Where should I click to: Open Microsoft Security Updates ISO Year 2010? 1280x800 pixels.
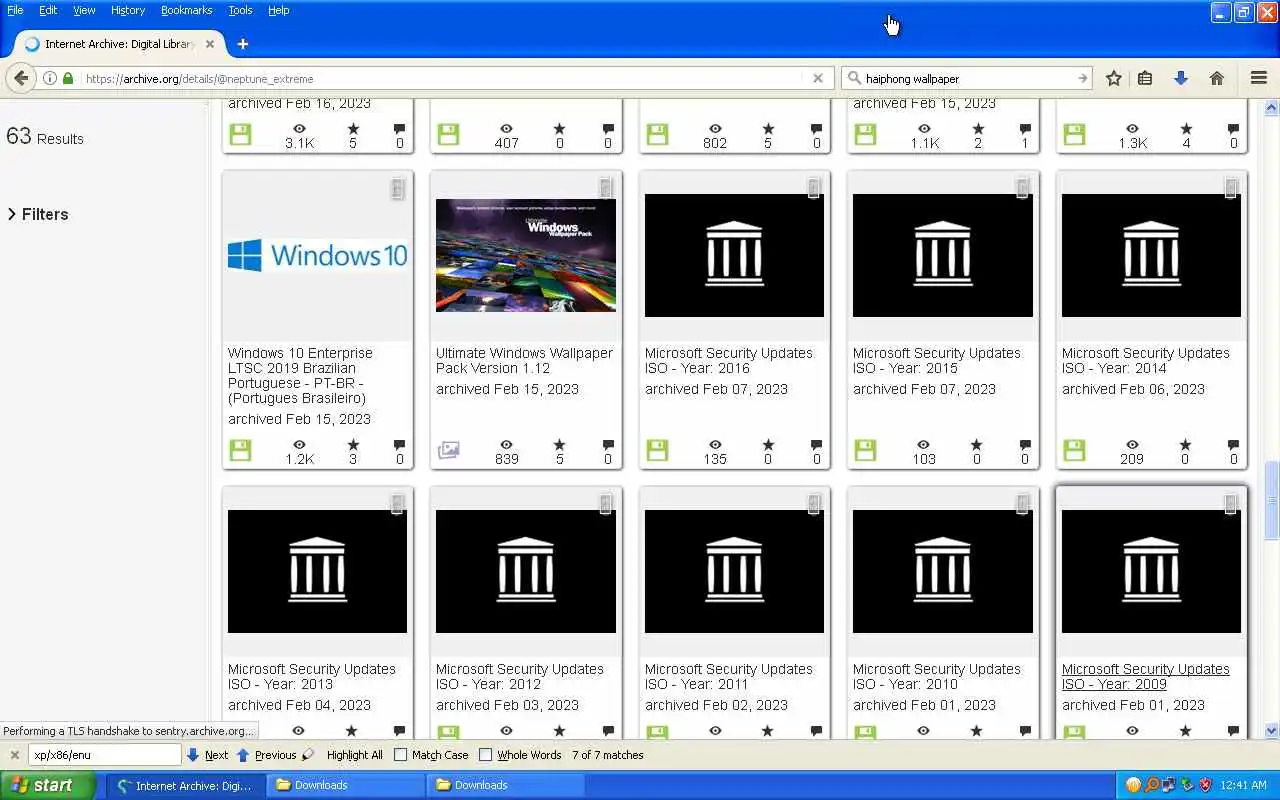click(936, 676)
